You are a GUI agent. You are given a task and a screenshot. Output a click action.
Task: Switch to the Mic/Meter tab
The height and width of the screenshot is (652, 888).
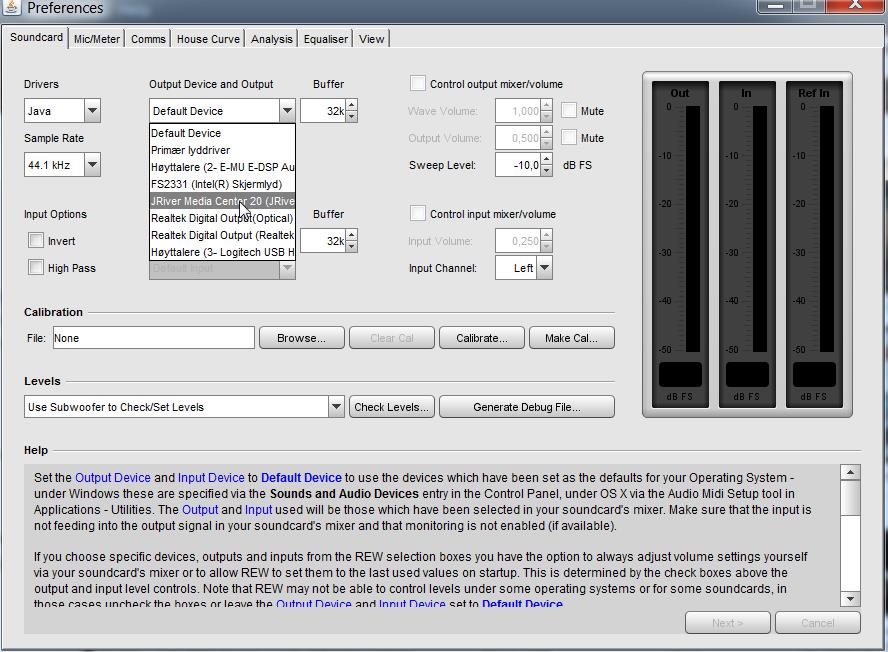coord(97,39)
